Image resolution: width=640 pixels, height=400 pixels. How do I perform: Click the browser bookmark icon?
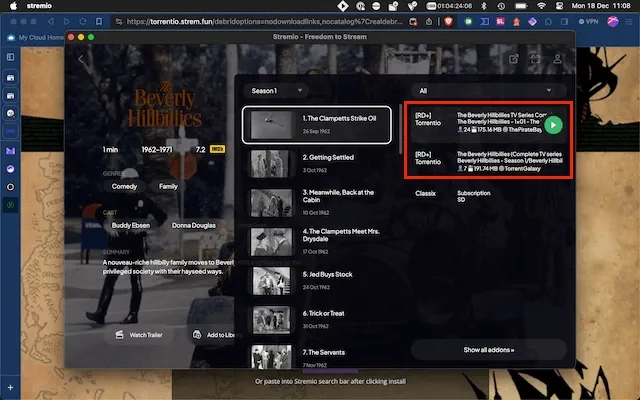pyautogui.click(x=99, y=22)
